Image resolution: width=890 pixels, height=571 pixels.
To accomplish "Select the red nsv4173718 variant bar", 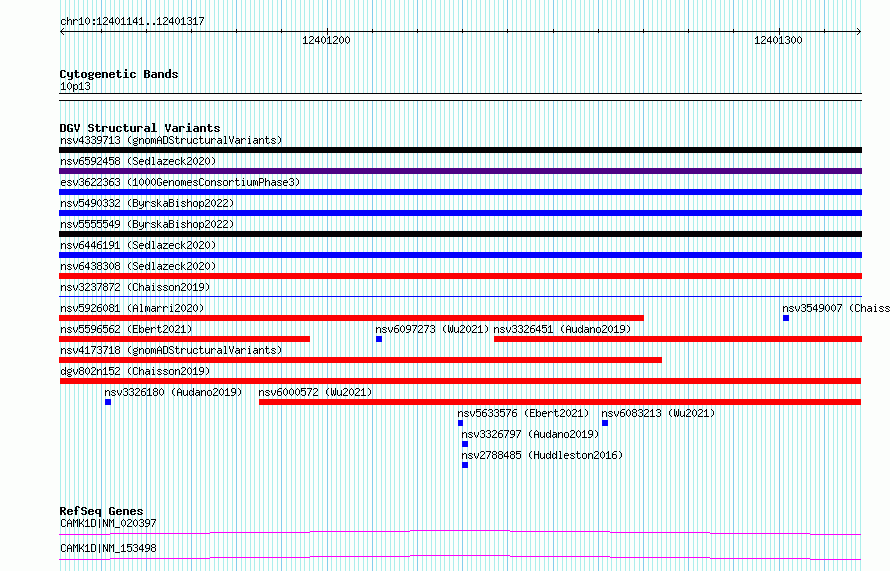I will 360,360.
